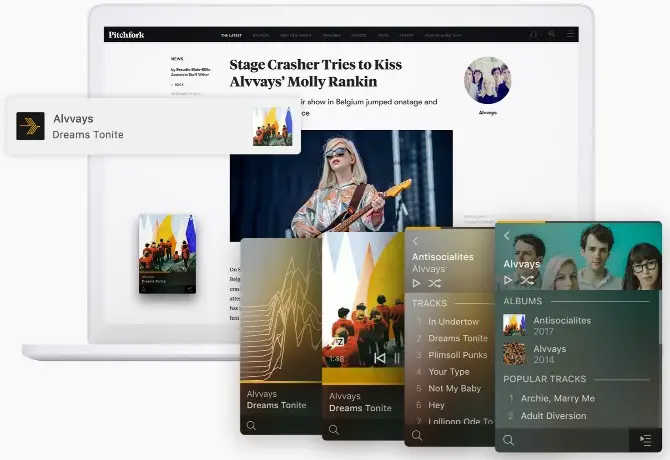Viewport: 670px width, 460px height.
Task: Play the Alvvays artist
Action: click(x=508, y=280)
